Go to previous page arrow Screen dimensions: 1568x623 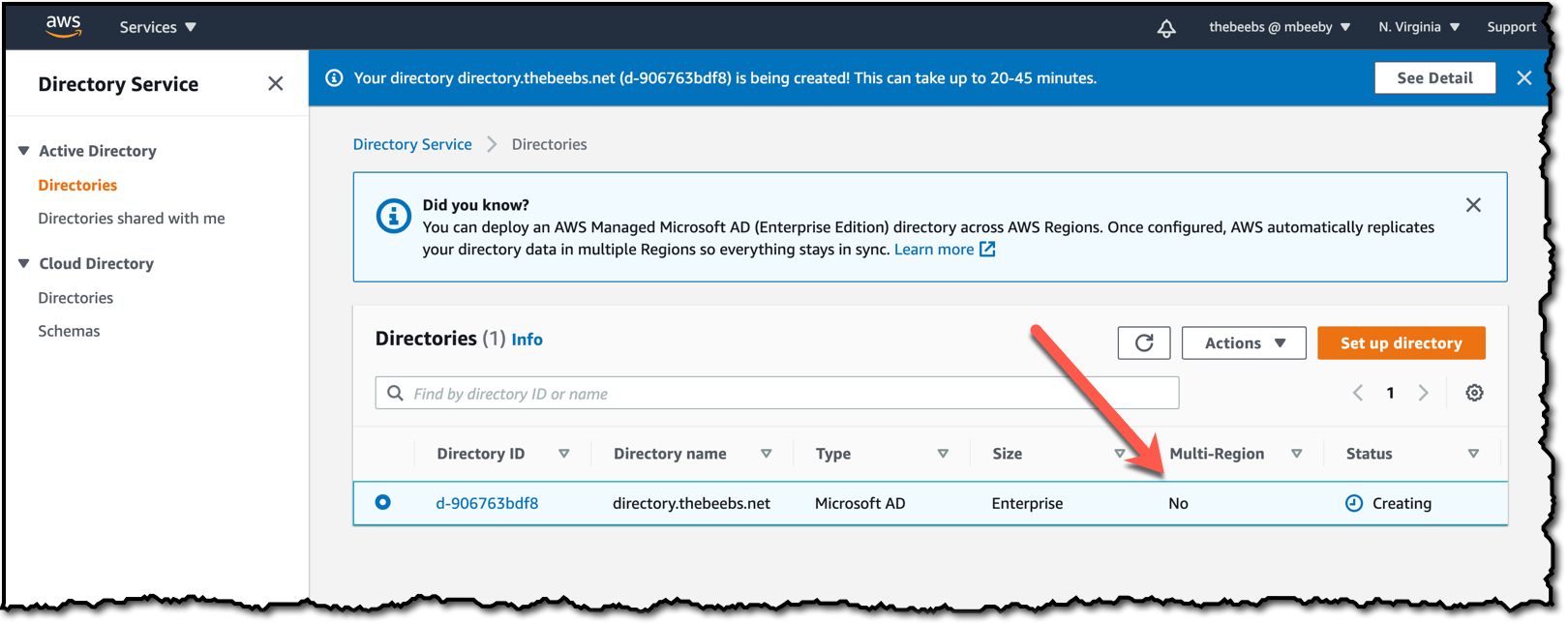pyautogui.click(x=1358, y=393)
